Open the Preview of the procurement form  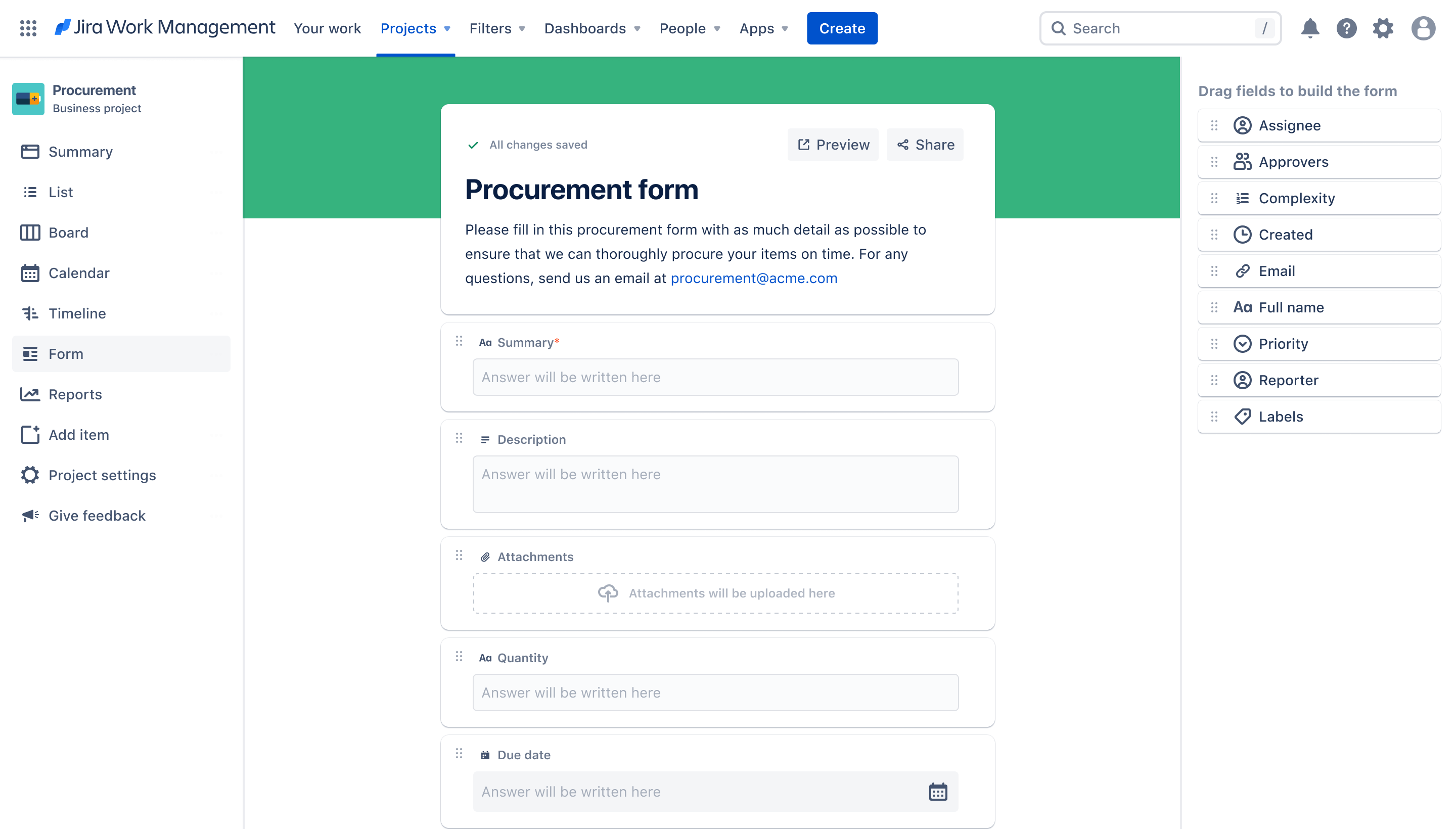(x=833, y=144)
